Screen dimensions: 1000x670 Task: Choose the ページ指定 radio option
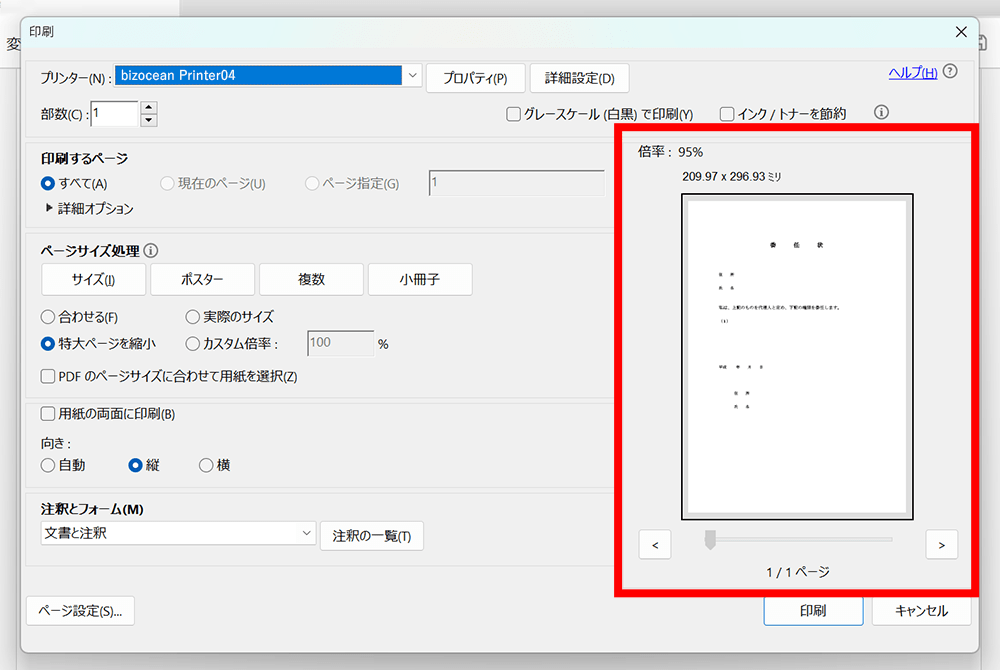pos(312,184)
